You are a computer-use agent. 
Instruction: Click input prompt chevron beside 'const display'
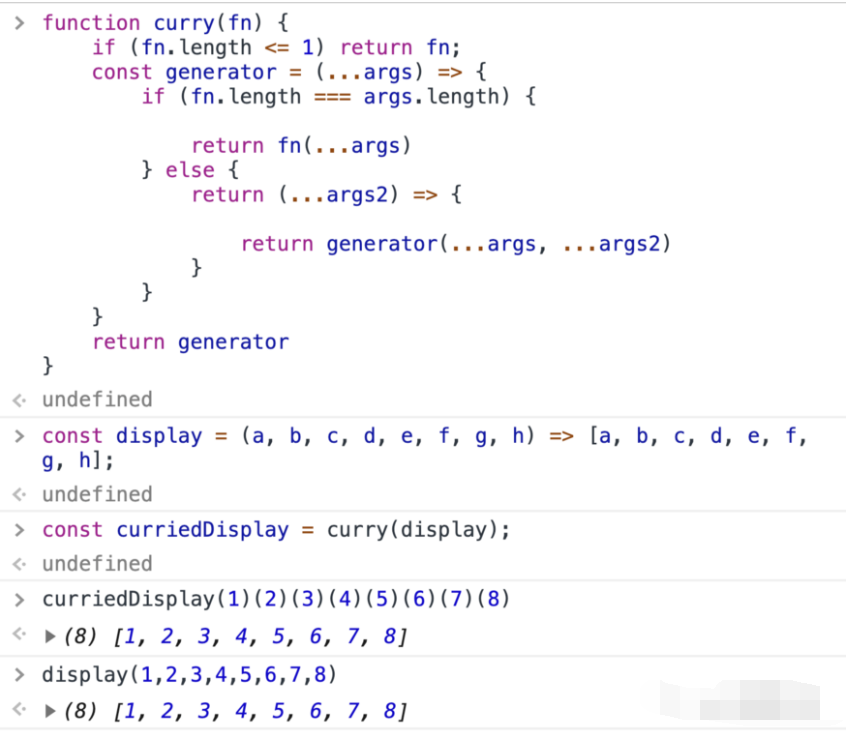[x=19, y=436]
